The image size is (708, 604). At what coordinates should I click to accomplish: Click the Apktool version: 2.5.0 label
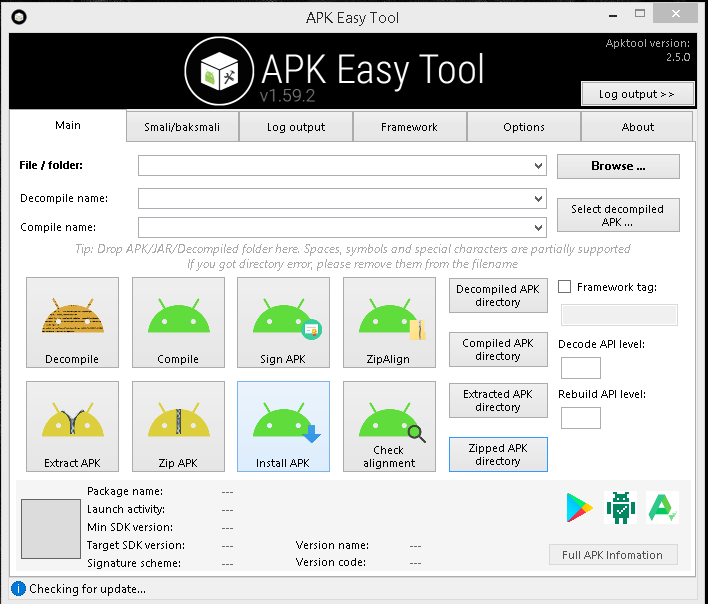click(x=647, y=50)
